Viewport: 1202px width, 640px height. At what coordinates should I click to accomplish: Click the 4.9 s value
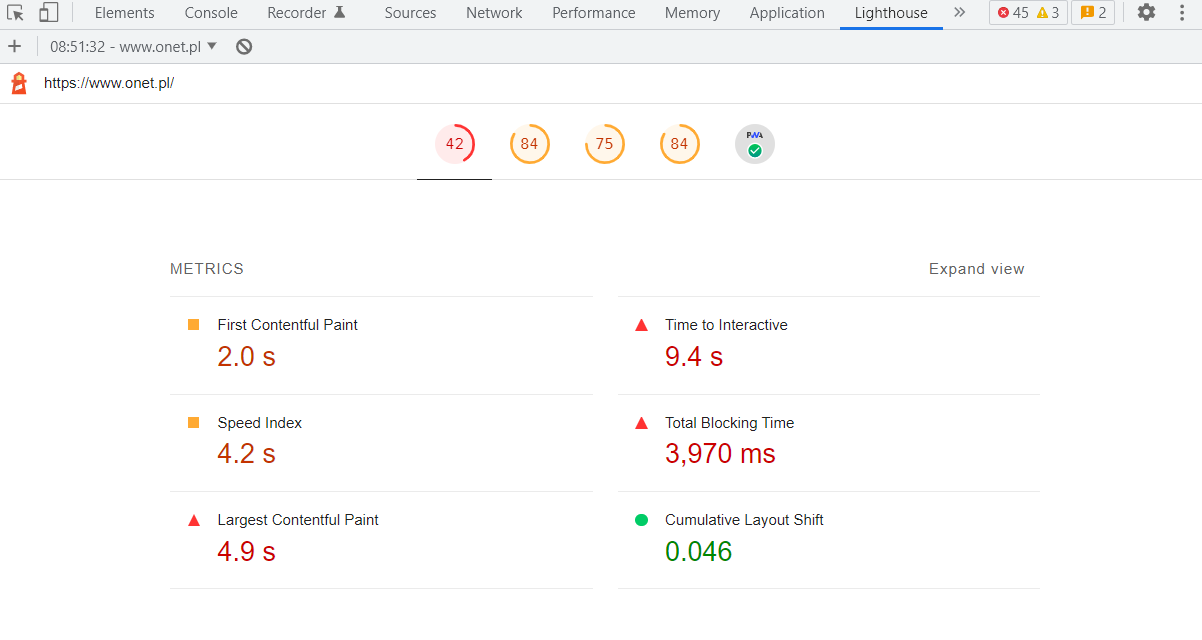pos(246,551)
